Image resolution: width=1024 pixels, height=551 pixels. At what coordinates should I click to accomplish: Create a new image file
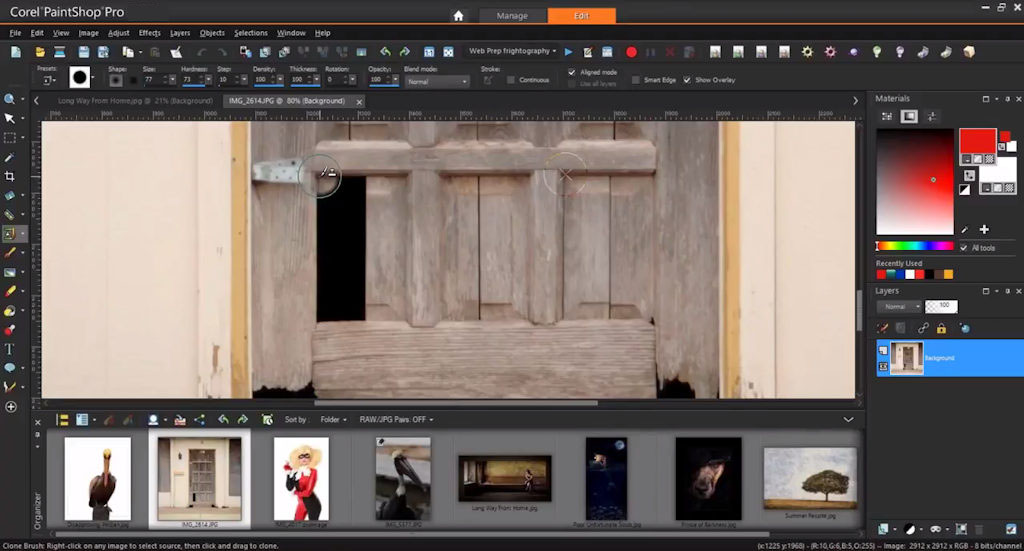[x=16, y=52]
